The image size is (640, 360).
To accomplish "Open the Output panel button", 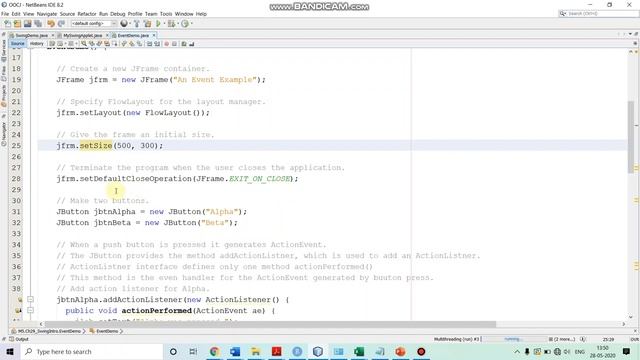I will 19,339.
